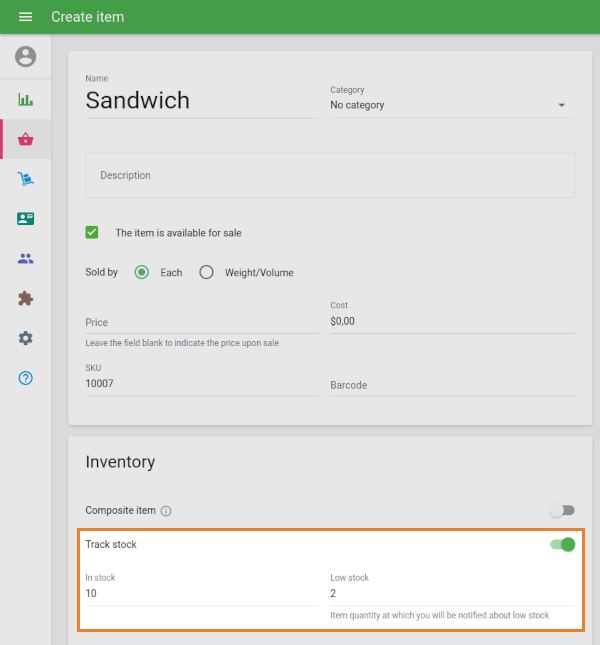Focus the Price input field
This screenshot has width=600, height=645.
201,322
